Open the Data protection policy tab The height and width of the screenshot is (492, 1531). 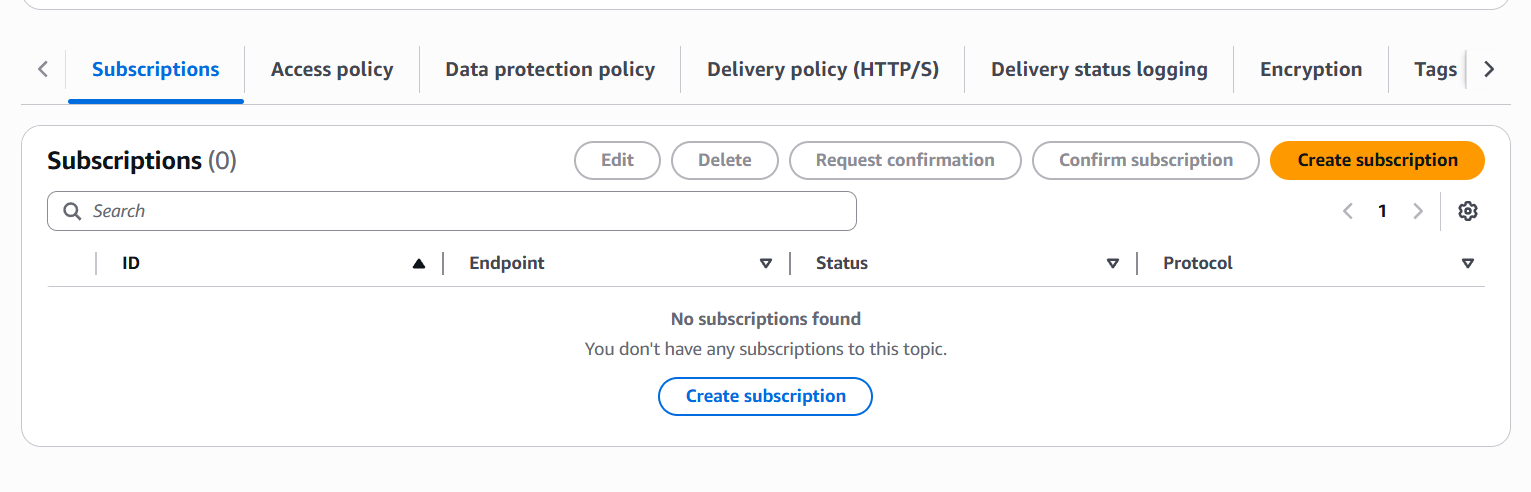(550, 70)
